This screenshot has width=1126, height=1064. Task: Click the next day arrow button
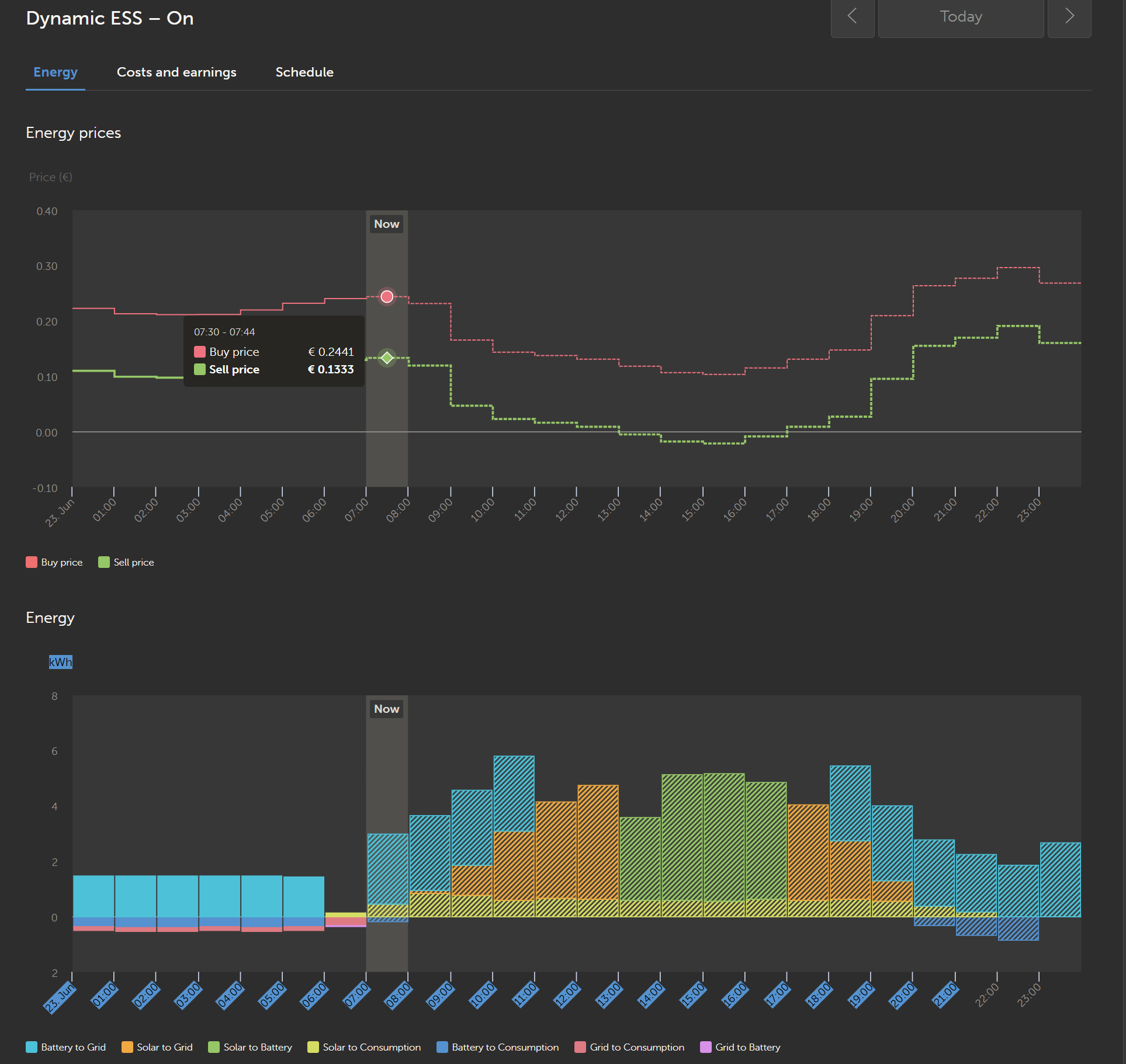pos(1069,18)
